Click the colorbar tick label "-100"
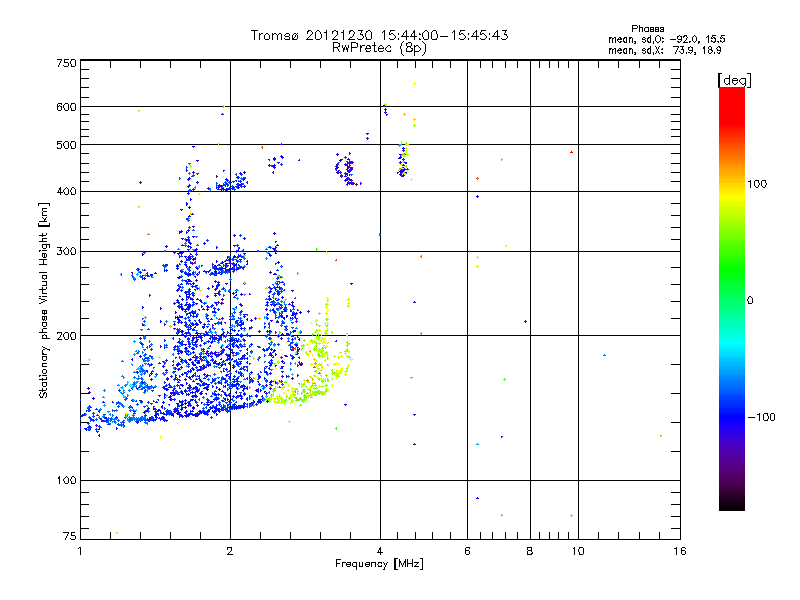 (x=762, y=417)
